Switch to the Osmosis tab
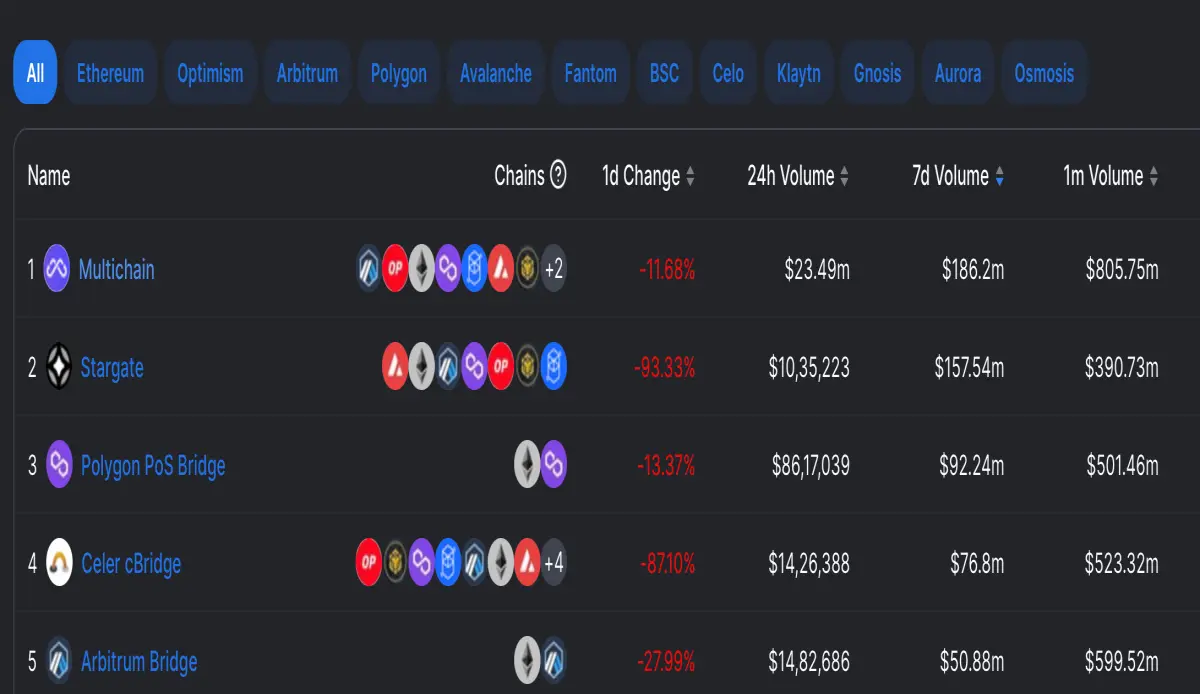The height and width of the screenshot is (694, 1200). click(x=1044, y=73)
